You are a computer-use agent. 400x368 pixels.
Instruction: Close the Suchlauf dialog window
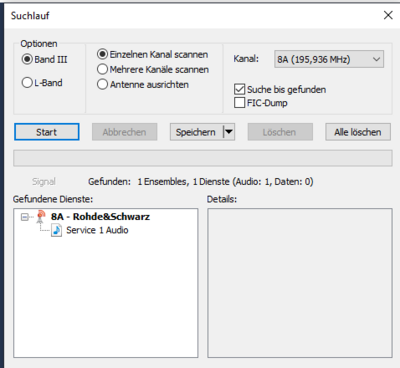[388, 15]
